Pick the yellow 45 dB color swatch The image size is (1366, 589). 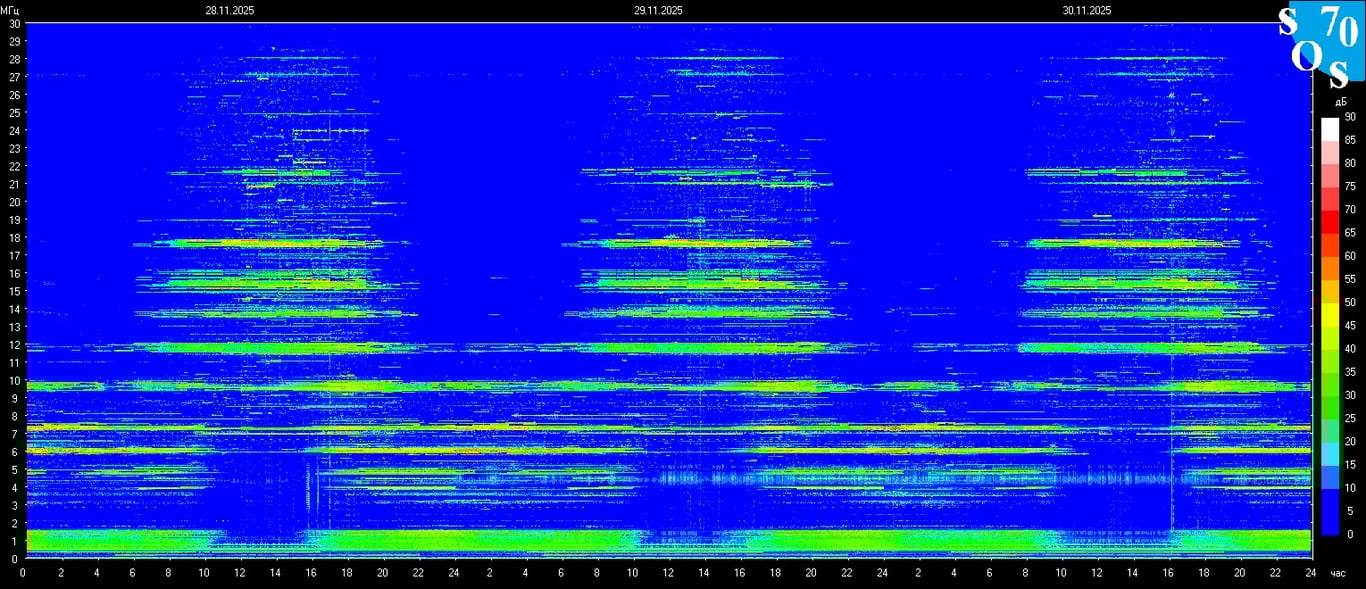1330,325
